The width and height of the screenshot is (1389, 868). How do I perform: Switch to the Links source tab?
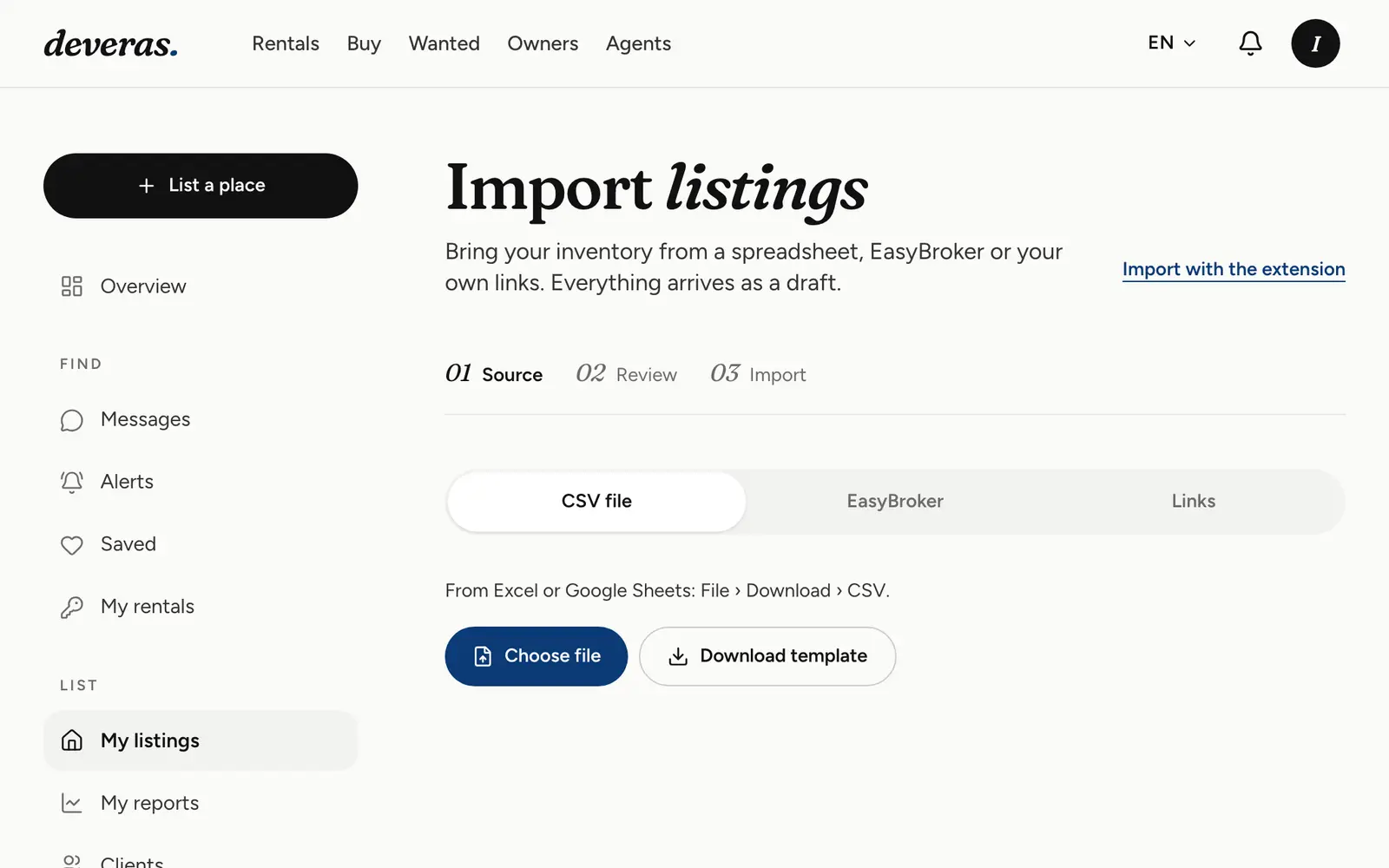point(1194,502)
